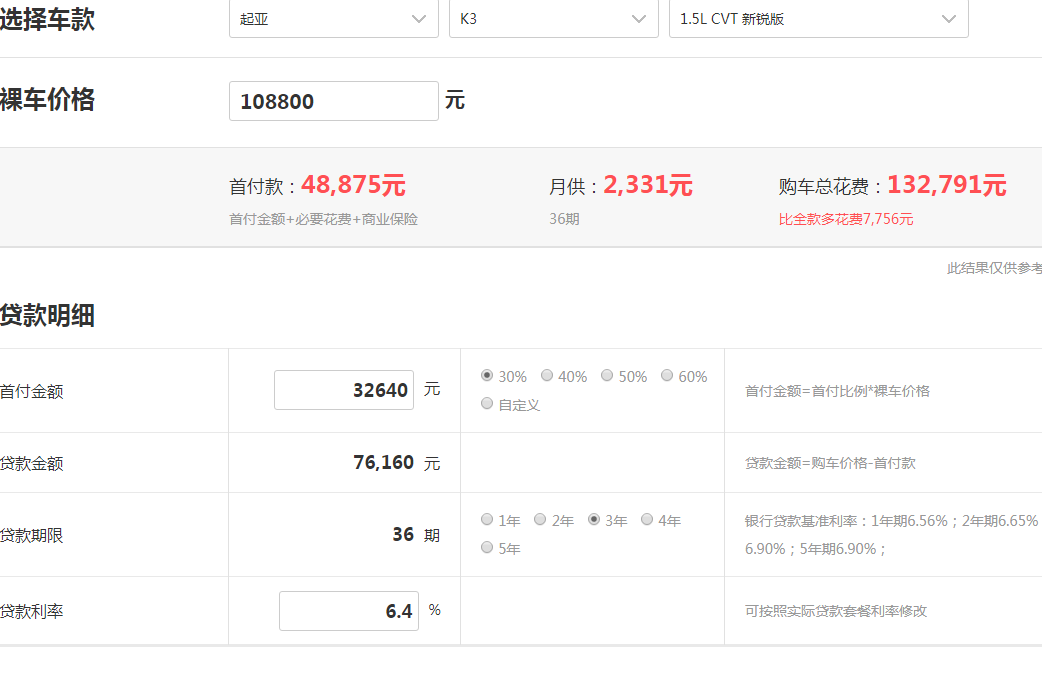Click the 可按照实际贷款套餐利率修改 hint

(836, 611)
